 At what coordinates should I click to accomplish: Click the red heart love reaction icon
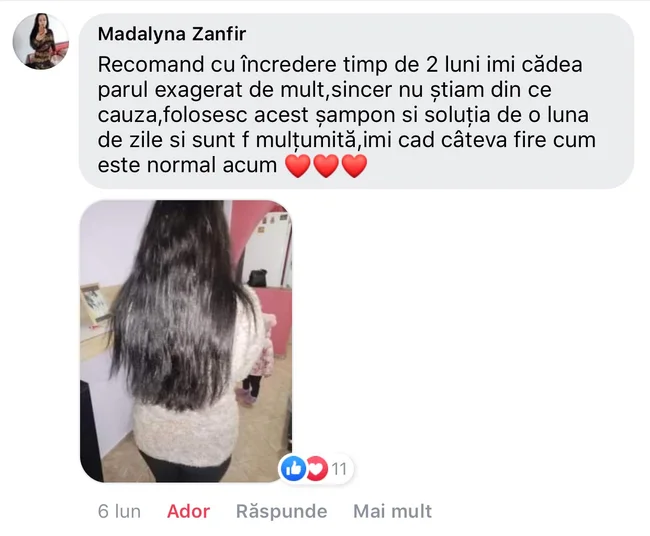click(x=316, y=468)
